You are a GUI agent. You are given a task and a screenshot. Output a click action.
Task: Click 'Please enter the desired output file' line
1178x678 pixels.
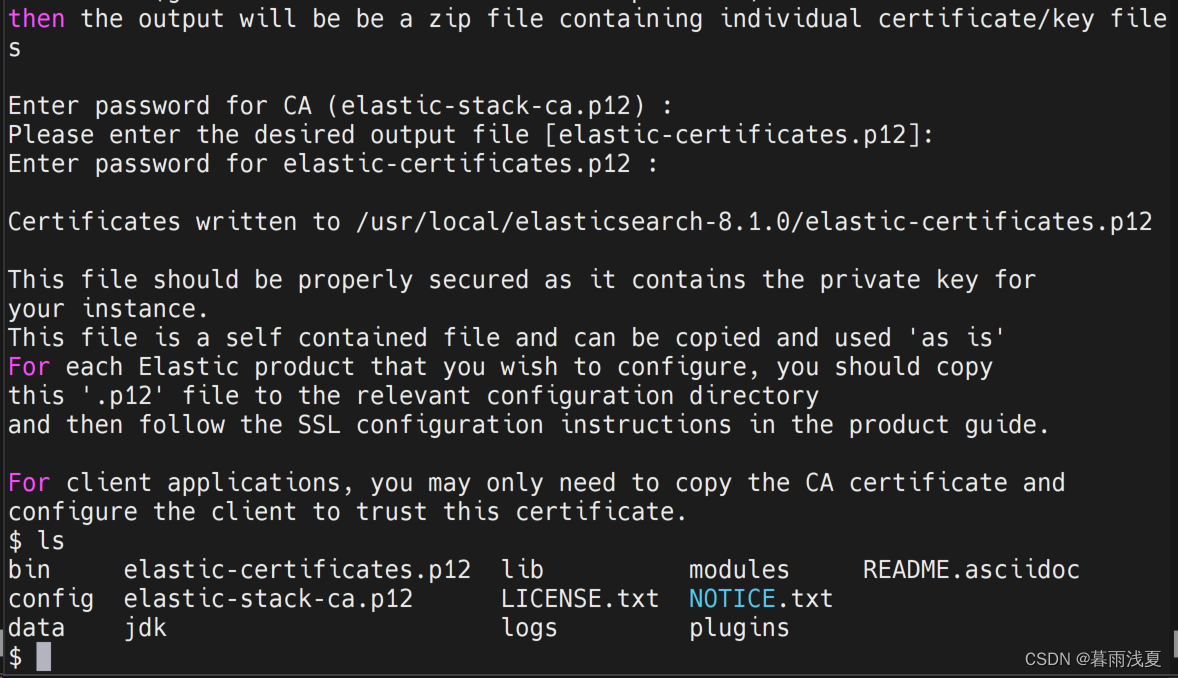pyautogui.click(x=471, y=135)
